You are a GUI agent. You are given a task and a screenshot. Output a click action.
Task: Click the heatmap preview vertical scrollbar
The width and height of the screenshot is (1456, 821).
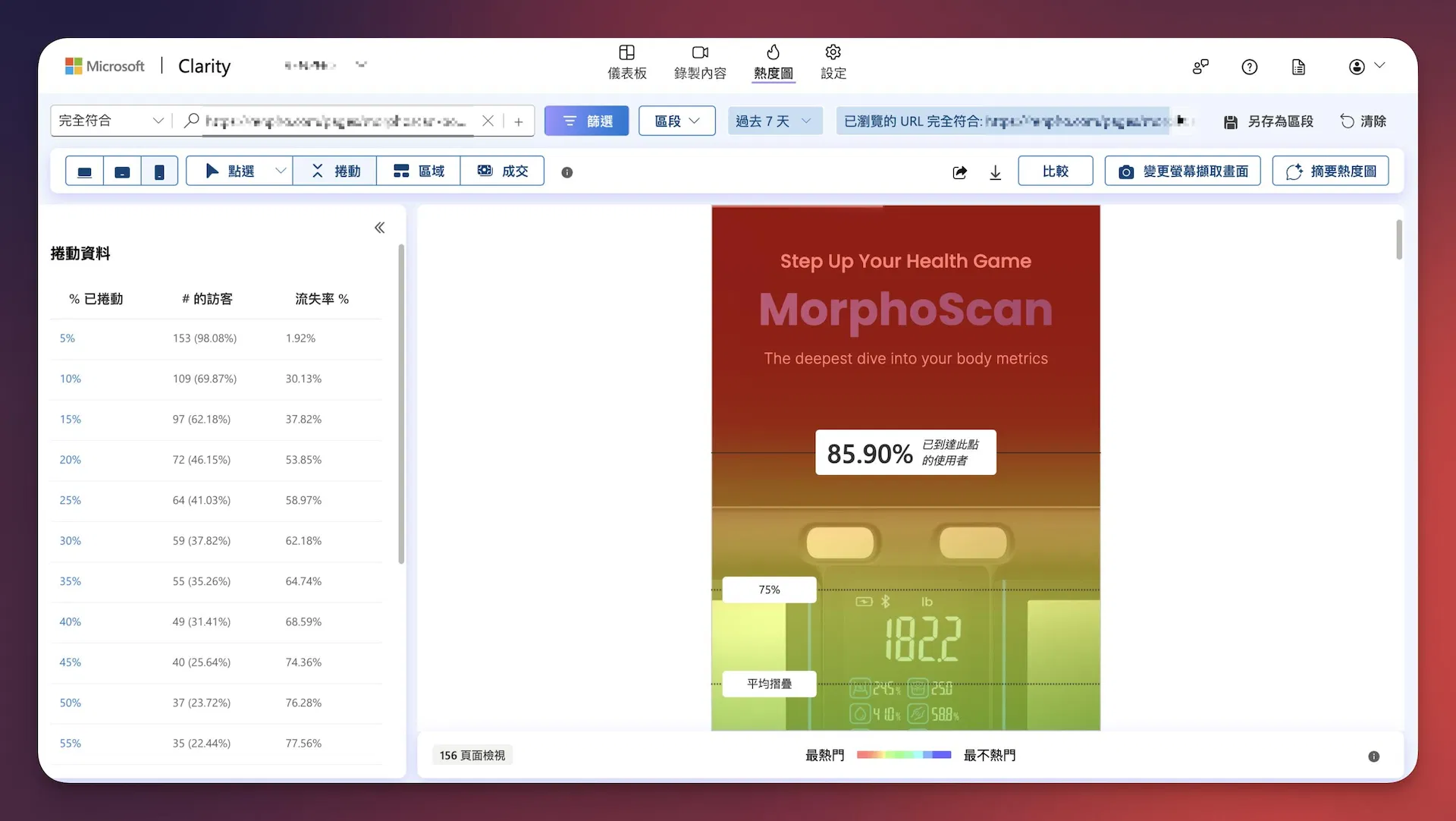(x=1399, y=240)
